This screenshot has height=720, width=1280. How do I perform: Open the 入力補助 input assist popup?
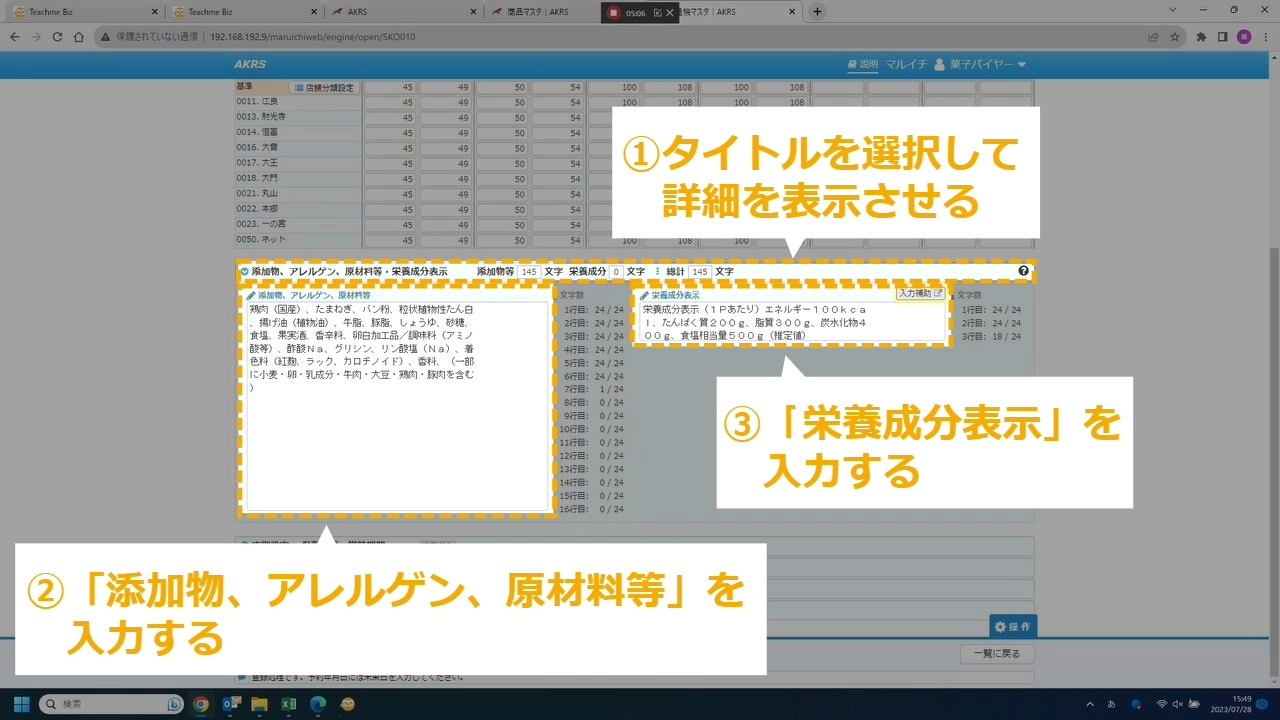pyautogui.click(x=920, y=294)
